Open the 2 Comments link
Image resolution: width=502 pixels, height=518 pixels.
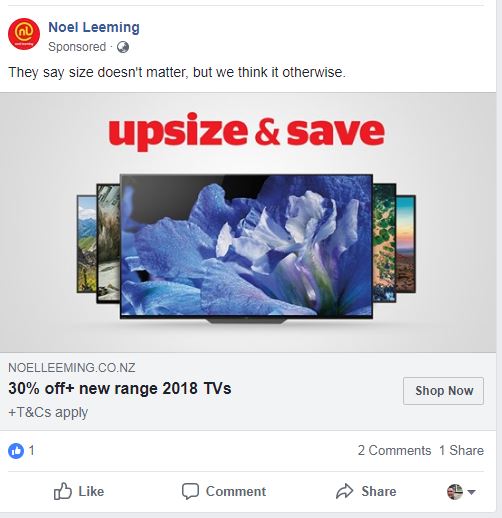pos(394,450)
